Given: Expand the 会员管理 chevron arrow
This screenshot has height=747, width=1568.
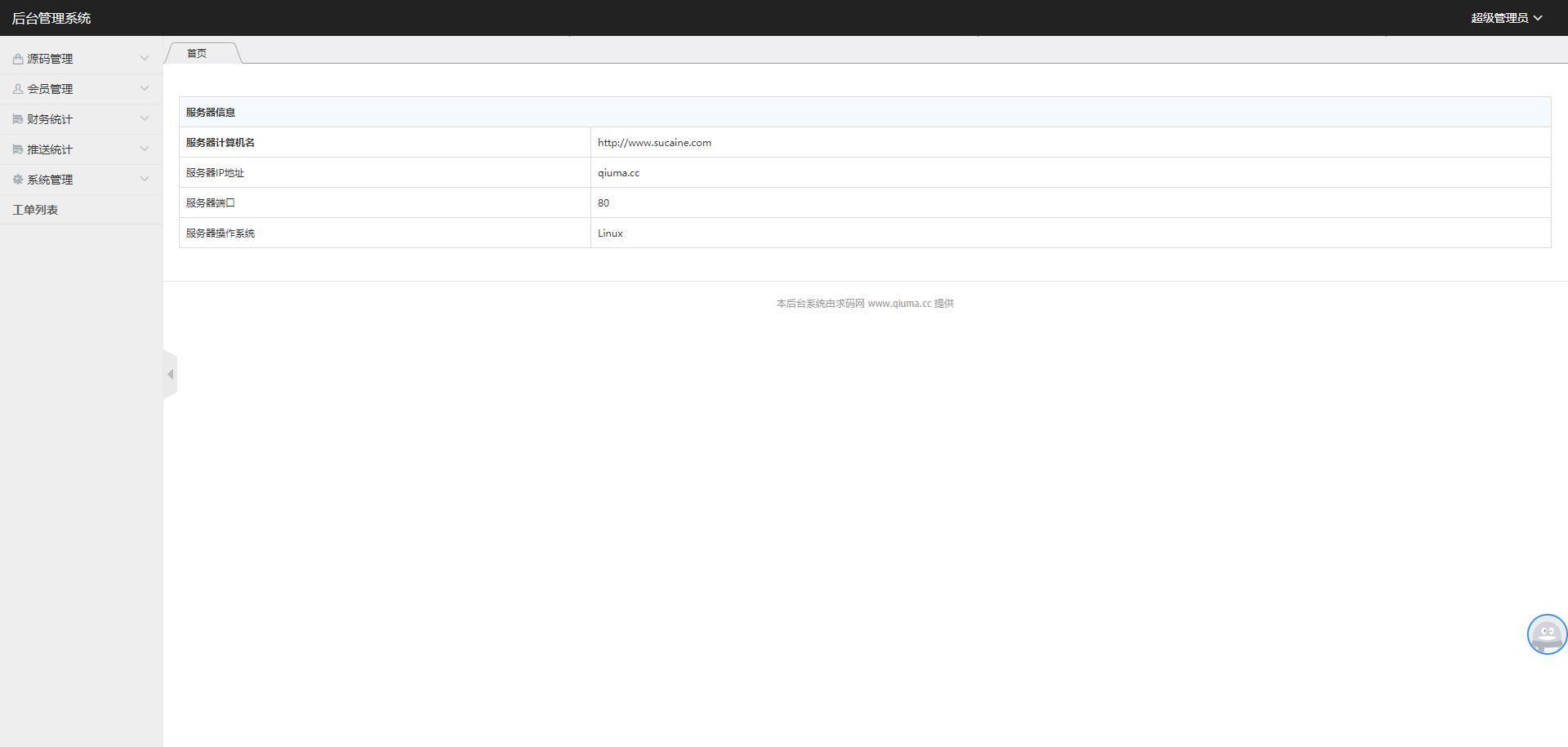Looking at the screenshot, I should (145, 88).
